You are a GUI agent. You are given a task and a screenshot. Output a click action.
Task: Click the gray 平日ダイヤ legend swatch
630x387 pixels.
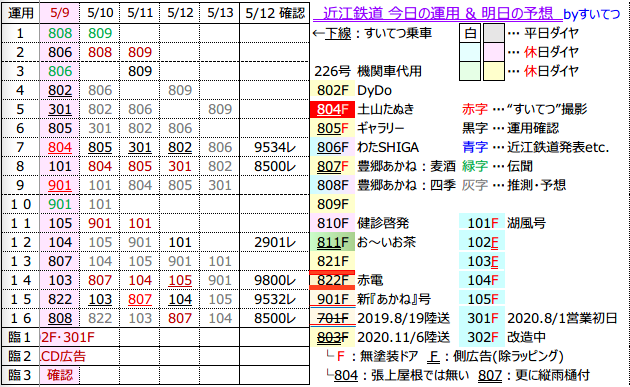494,33
